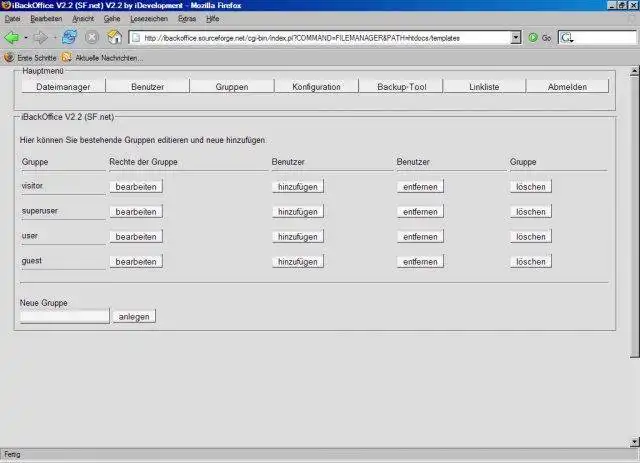Go to the Home page icon
Viewport: 640px width, 463px height.
point(114,37)
